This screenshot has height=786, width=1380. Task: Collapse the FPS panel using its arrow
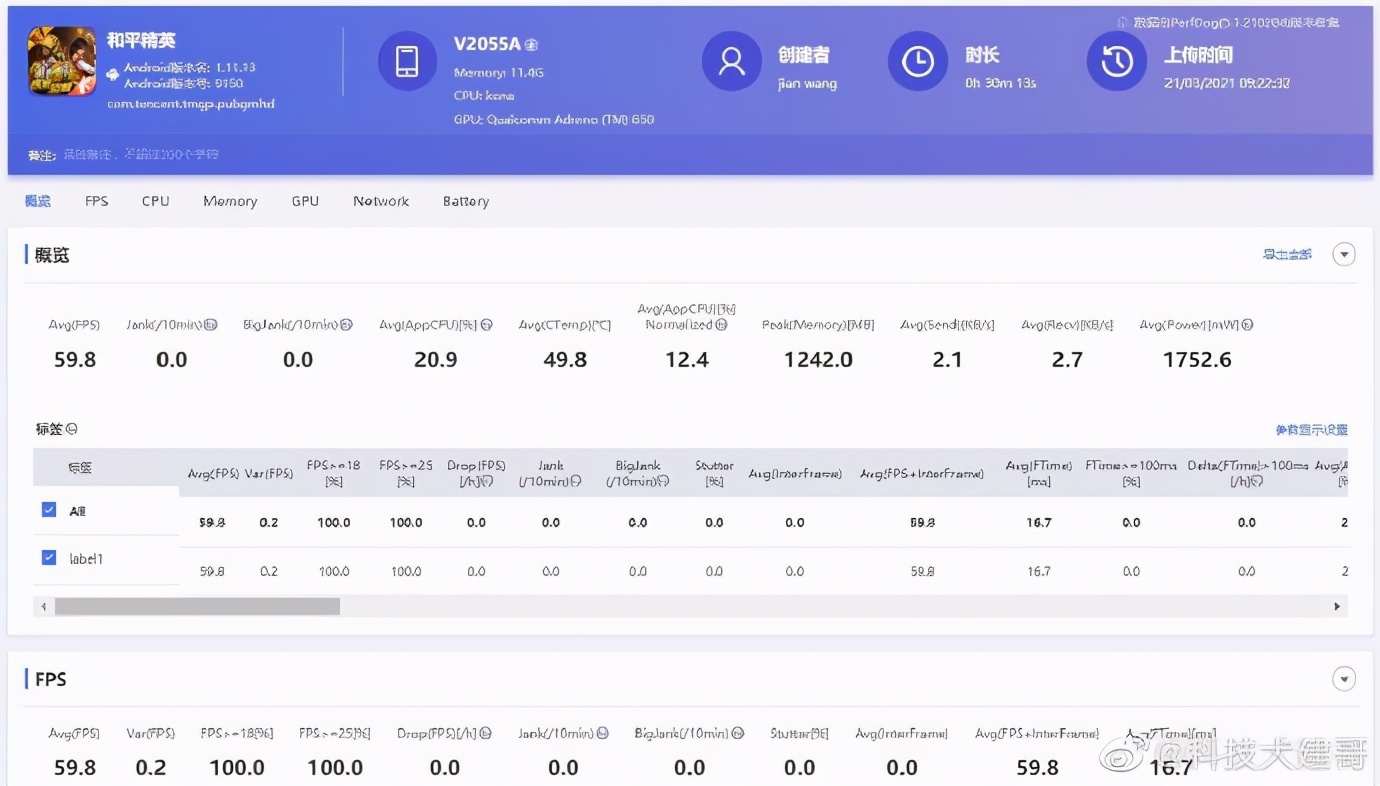1344,678
